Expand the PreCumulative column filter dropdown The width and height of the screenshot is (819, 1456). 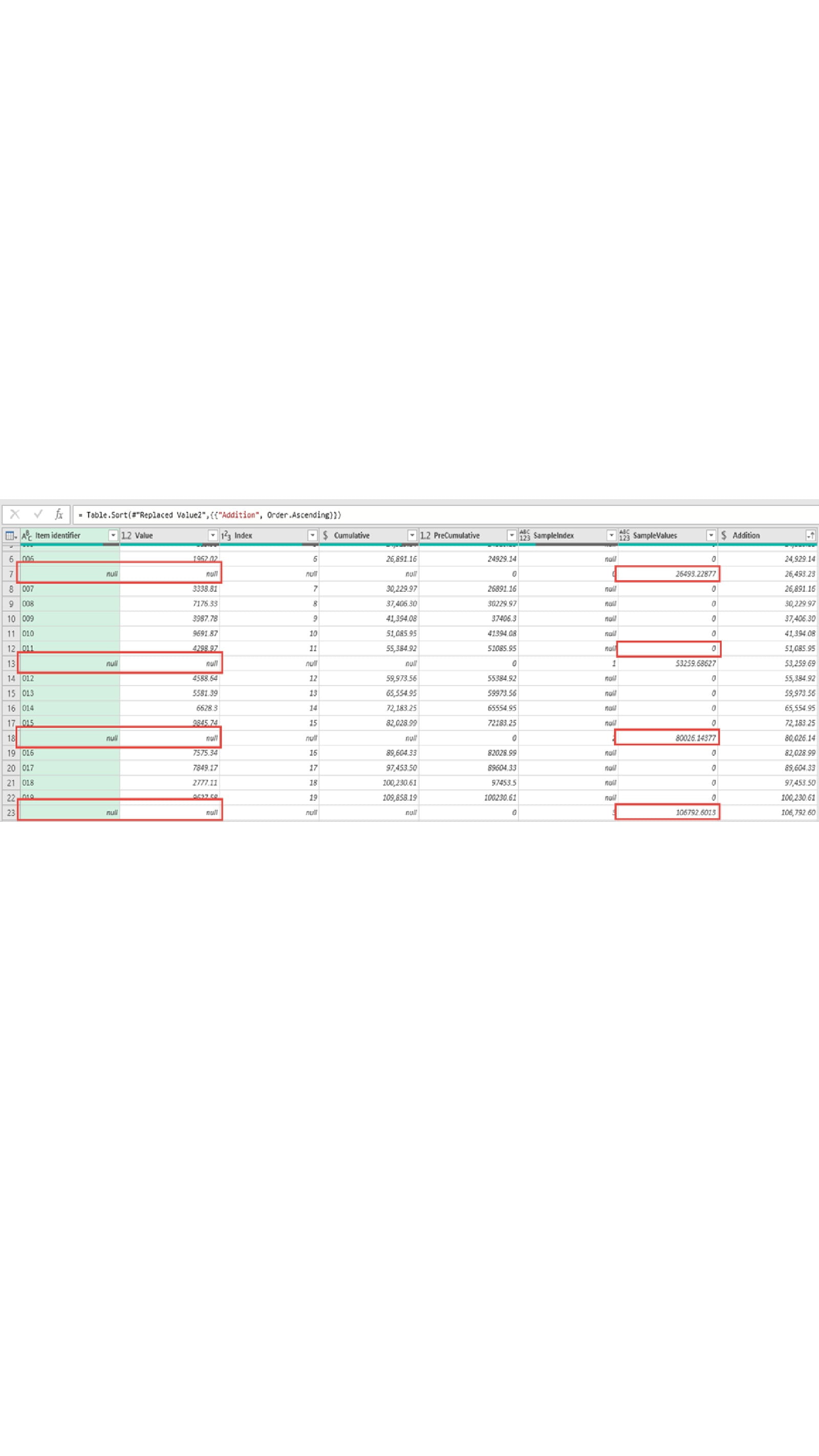tap(511, 536)
